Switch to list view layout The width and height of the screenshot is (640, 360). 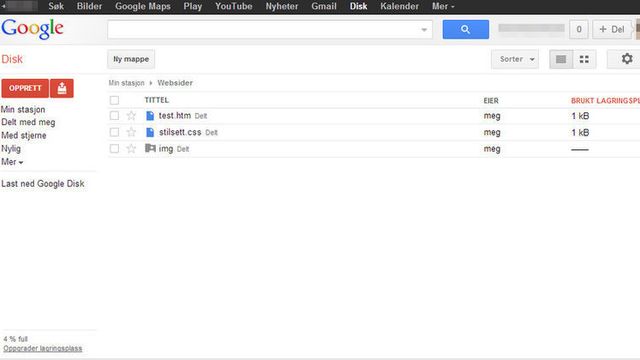(x=561, y=59)
